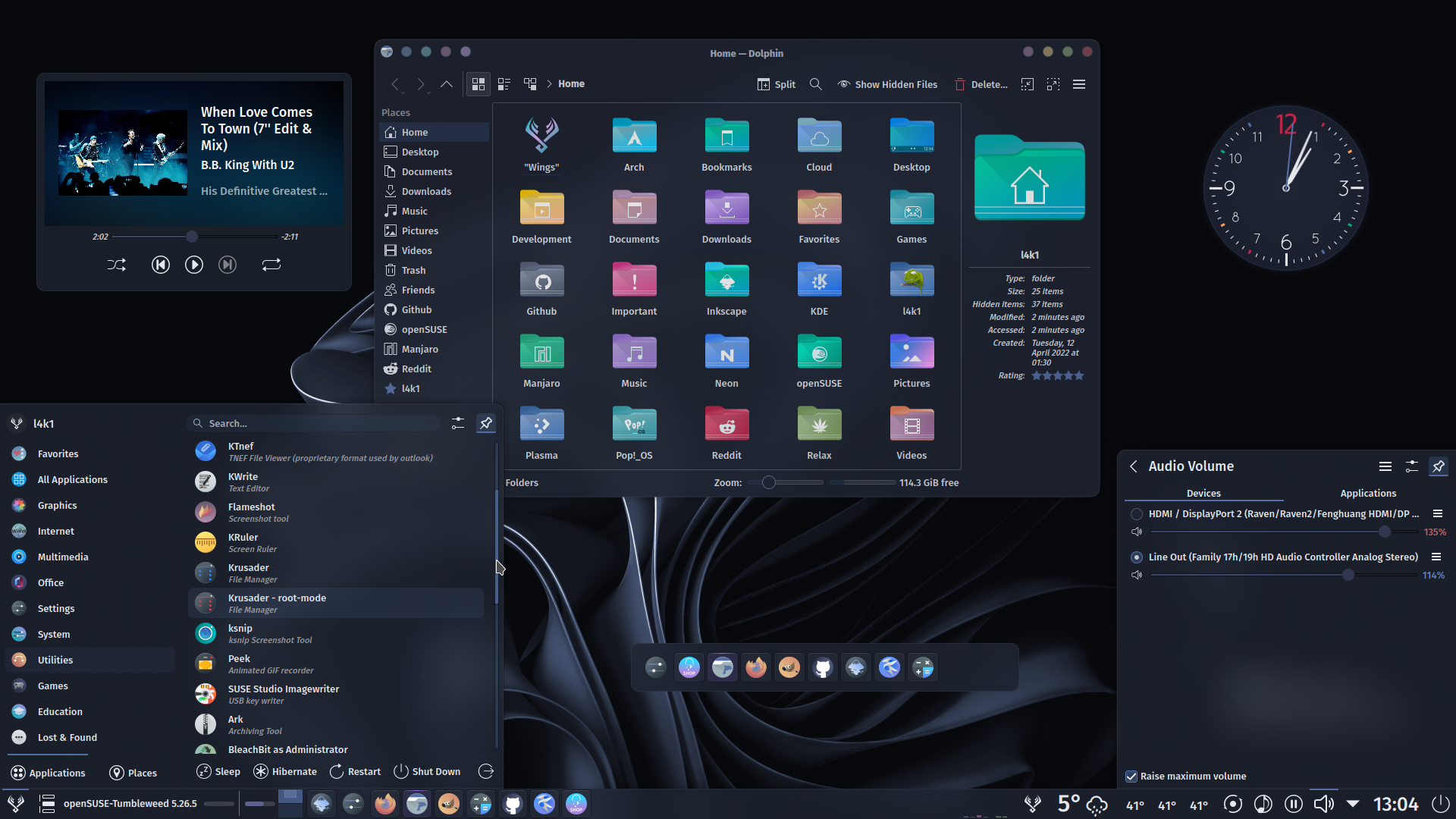Click Split in Dolphin toolbar

click(x=777, y=84)
